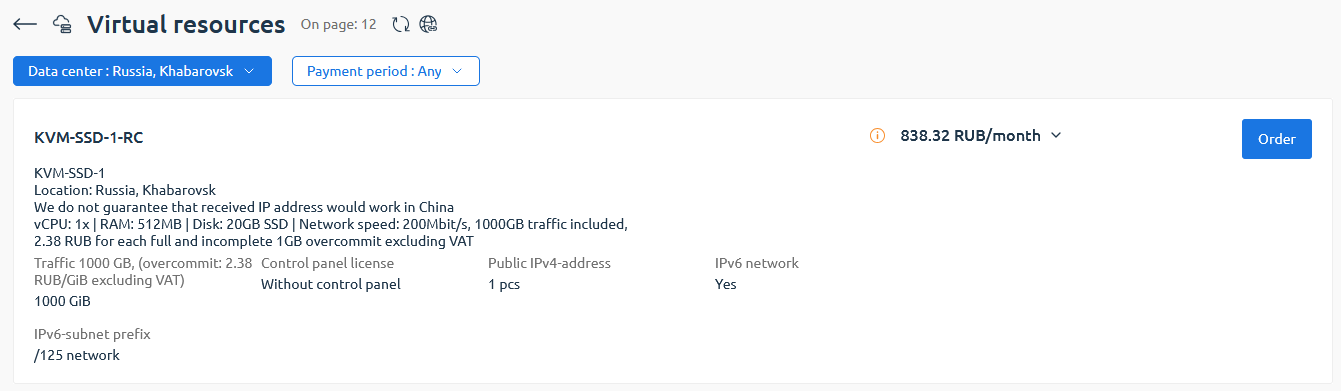Click the Control panel license label

pos(327,263)
